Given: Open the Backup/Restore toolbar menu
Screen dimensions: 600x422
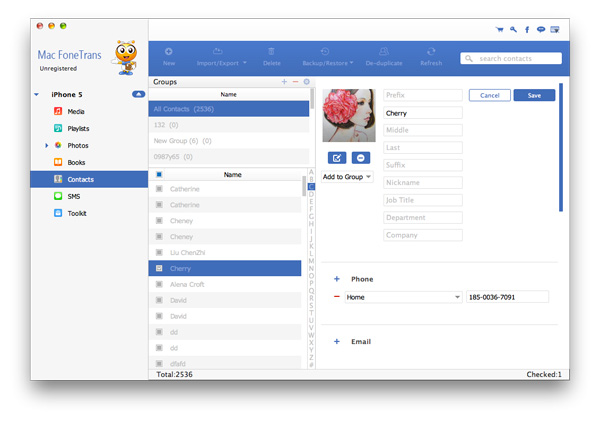Looking at the screenshot, I should click(x=327, y=57).
